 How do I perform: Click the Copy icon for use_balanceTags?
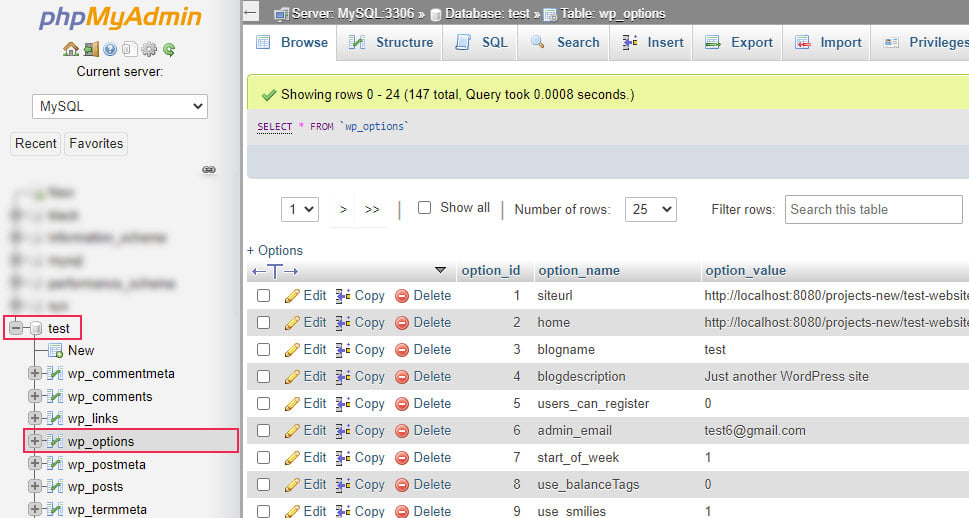coord(343,485)
